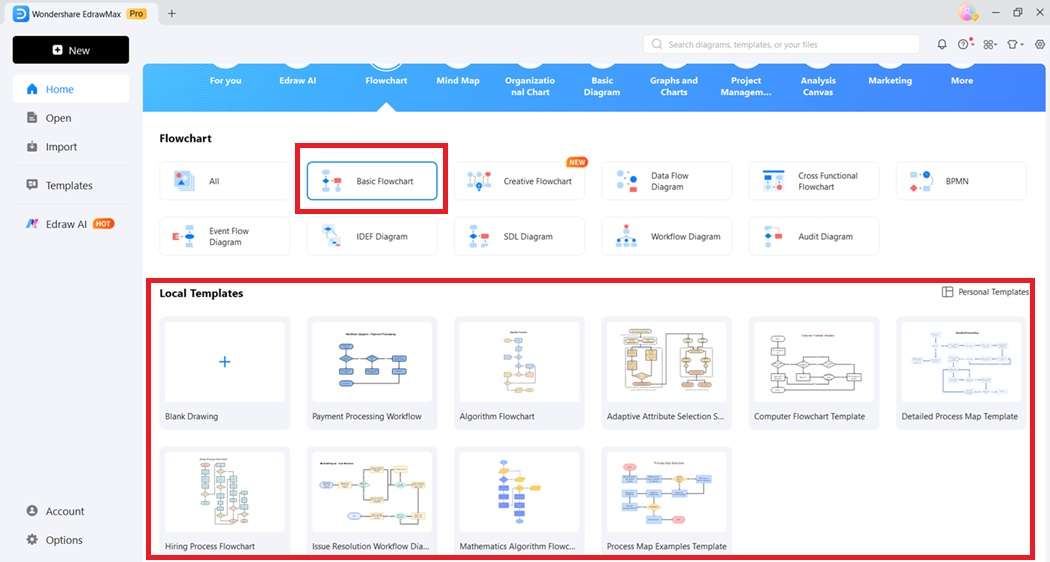Select the All flowchart category icon

(x=184, y=181)
